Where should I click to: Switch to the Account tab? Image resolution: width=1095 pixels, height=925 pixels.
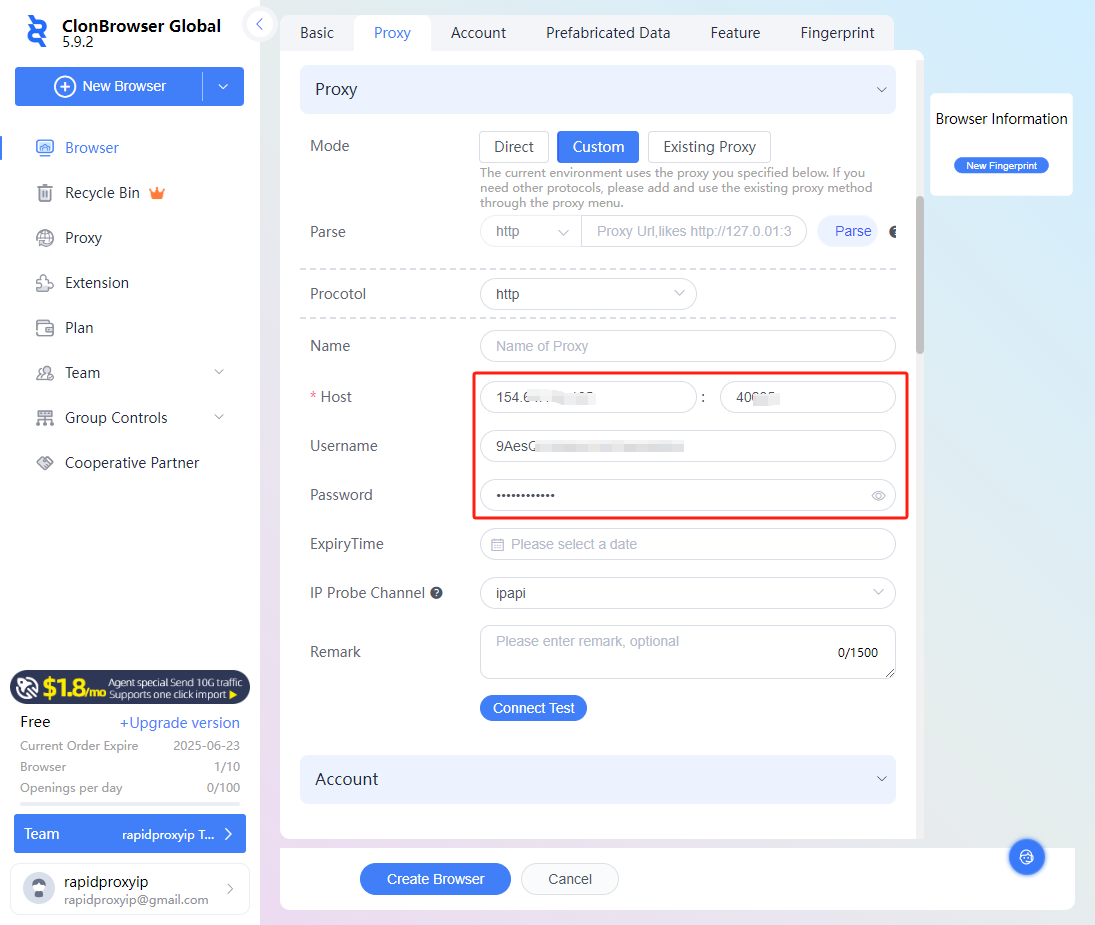tap(478, 33)
